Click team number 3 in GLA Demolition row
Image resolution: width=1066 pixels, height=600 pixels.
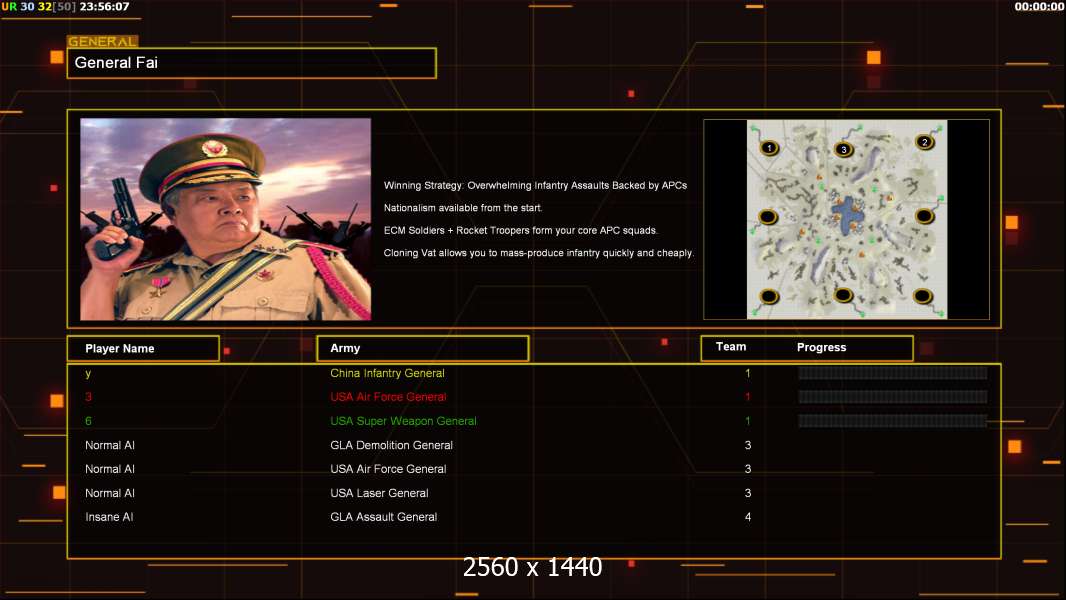[x=748, y=445]
